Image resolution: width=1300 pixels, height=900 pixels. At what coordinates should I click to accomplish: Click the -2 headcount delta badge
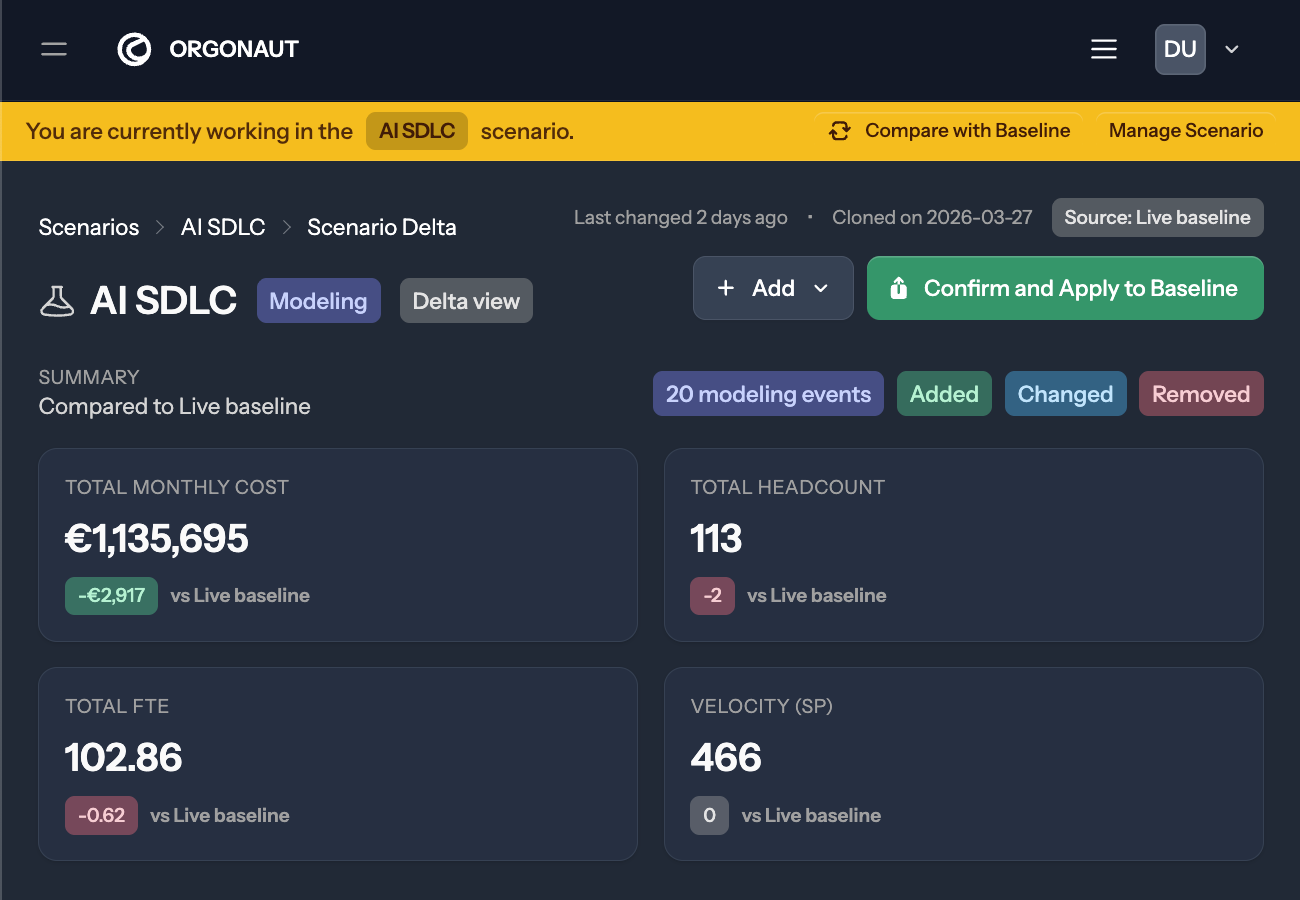(712, 596)
